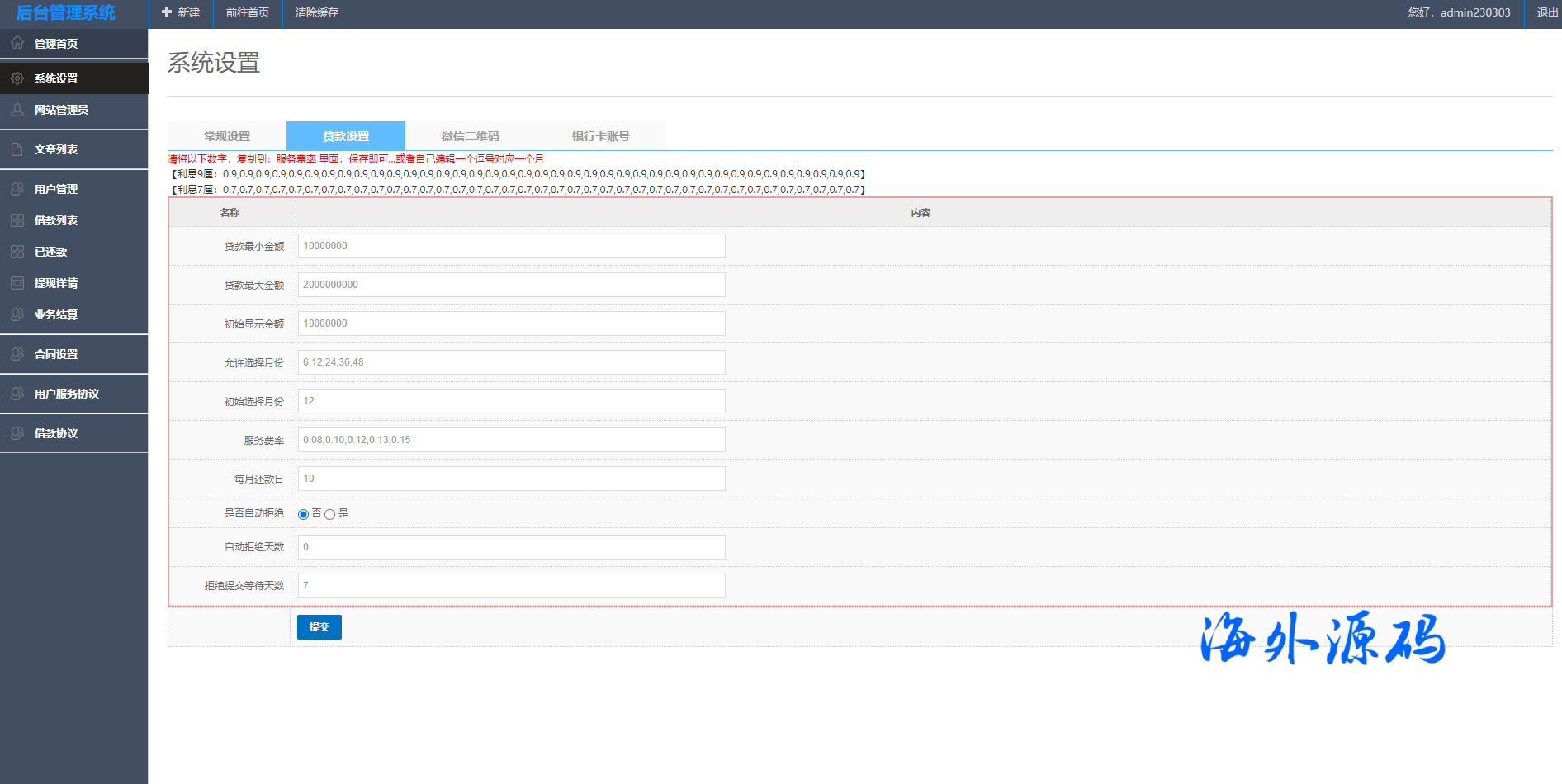This screenshot has width=1562, height=784.
Task: Go to 前往首页 in the top bar
Action: click(248, 12)
